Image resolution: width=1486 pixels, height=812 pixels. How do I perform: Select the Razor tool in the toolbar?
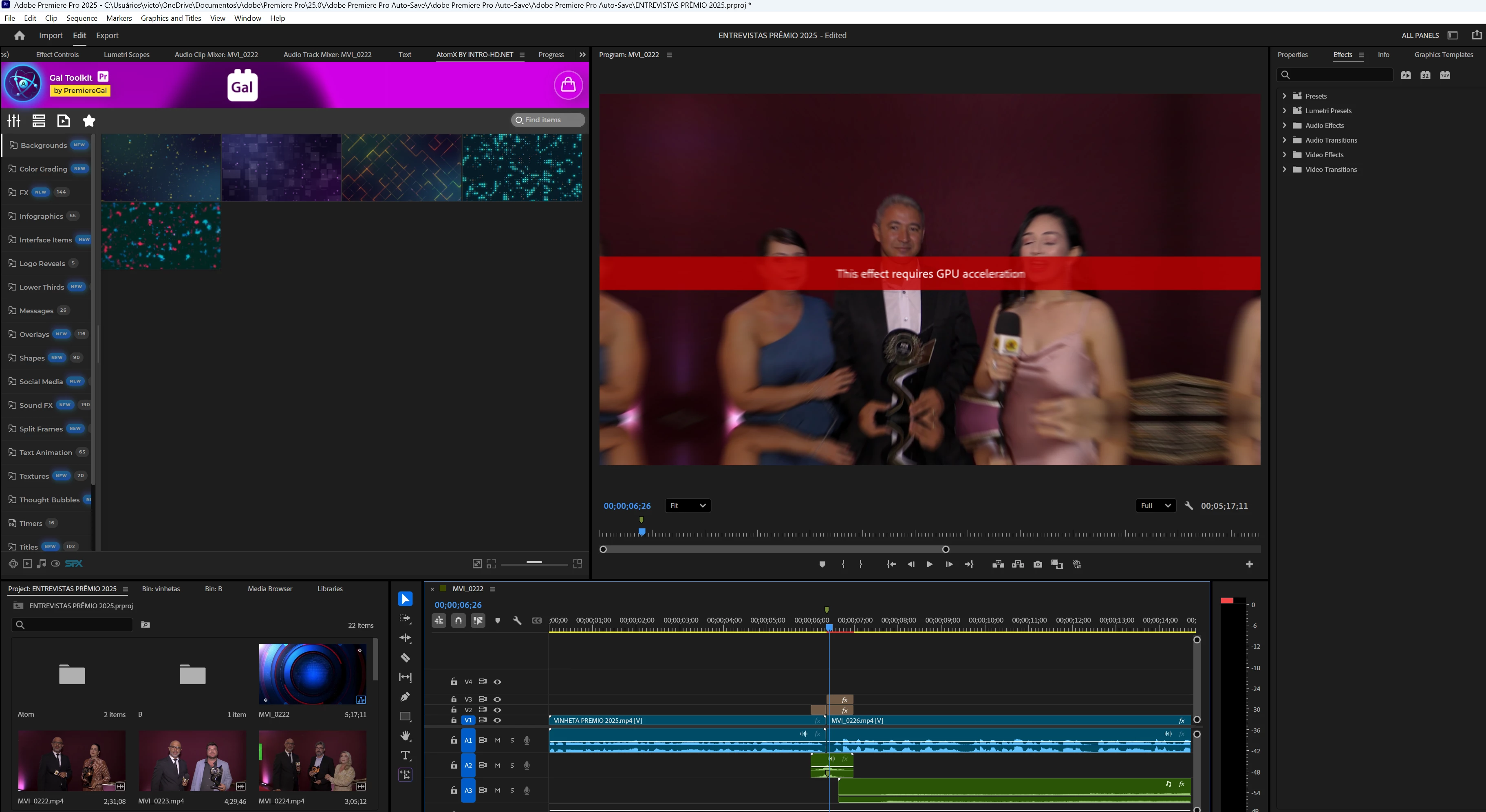(405, 658)
